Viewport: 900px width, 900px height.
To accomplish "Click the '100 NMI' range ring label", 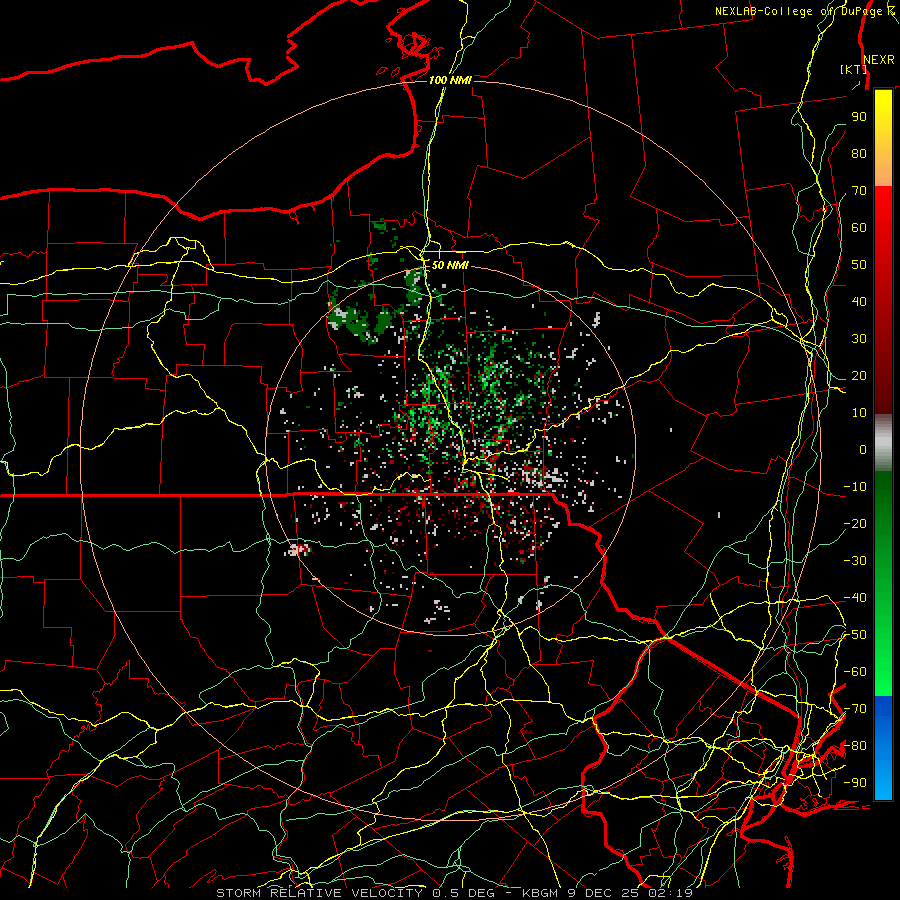I will [x=450, y=80].
